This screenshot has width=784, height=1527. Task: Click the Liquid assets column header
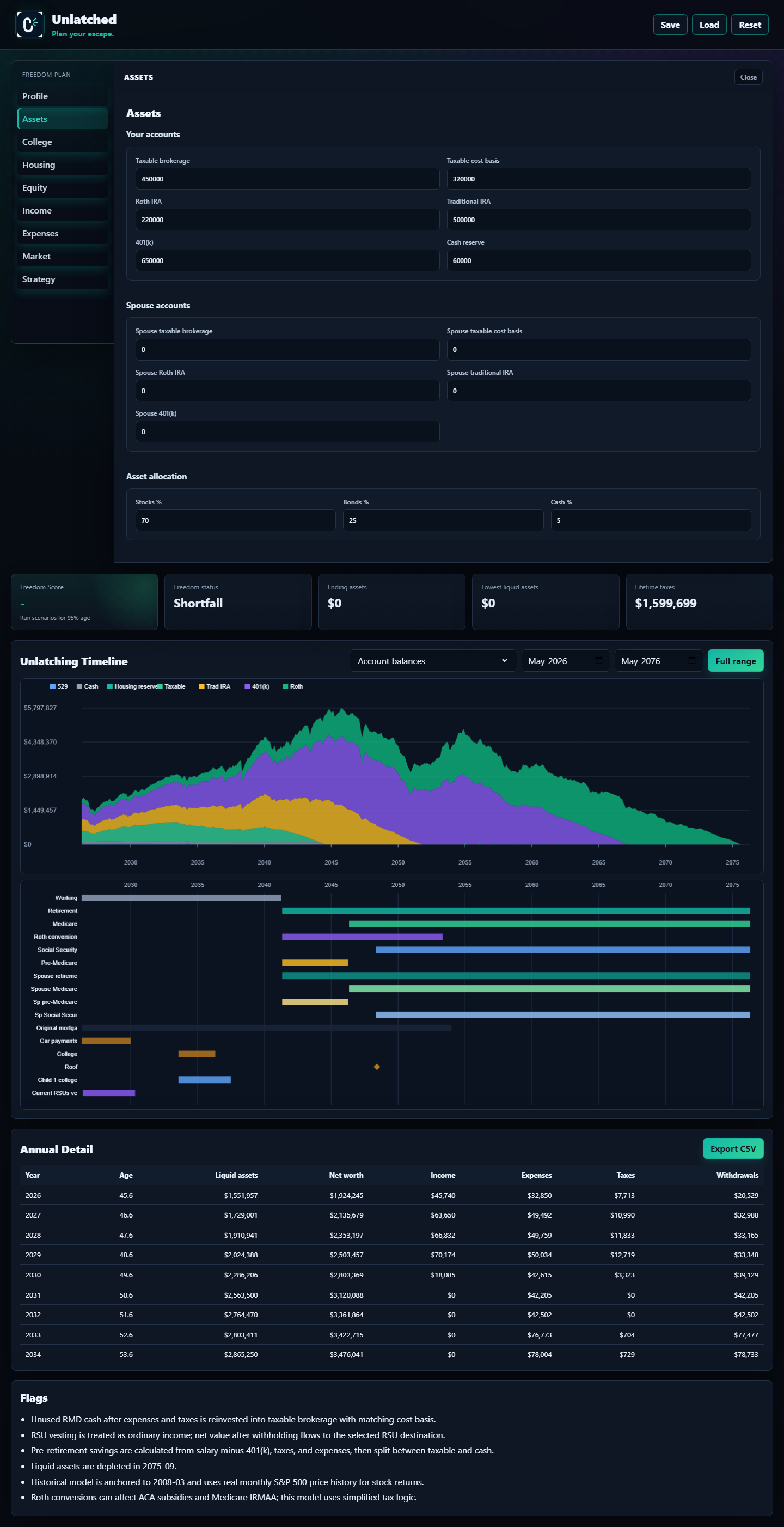pos(236,1175)
